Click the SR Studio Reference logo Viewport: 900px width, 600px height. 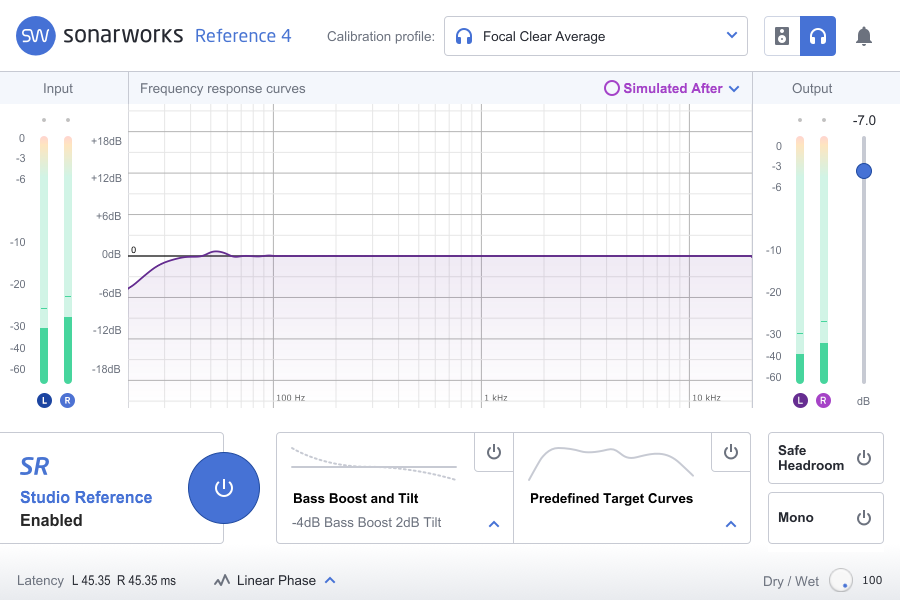pos(35,466)
